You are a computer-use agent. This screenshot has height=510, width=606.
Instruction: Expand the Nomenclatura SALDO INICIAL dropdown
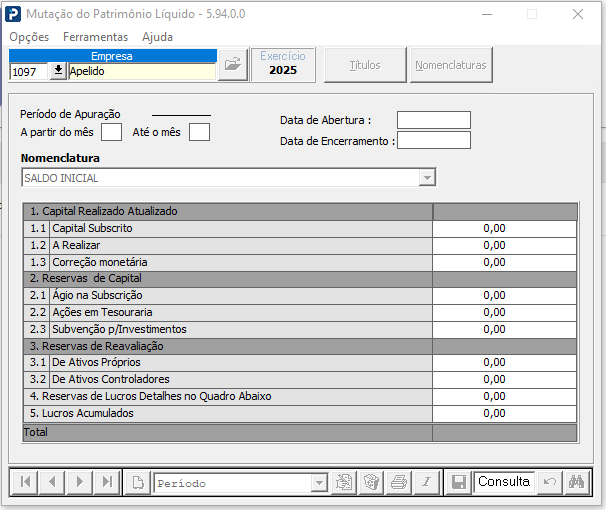pyautogui.click(x=427, y=178)
